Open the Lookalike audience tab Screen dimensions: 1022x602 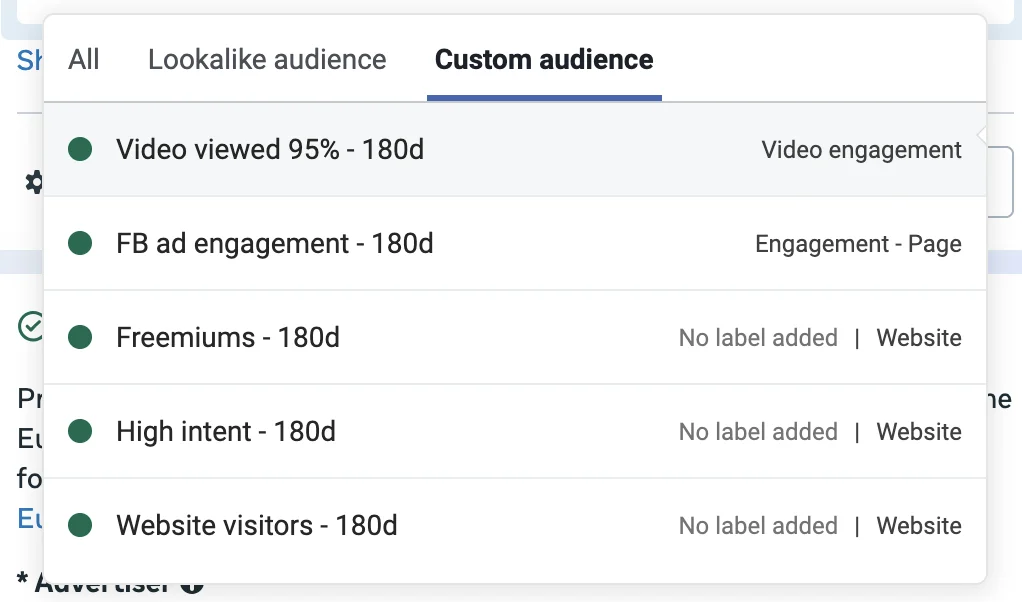point(267,59)
